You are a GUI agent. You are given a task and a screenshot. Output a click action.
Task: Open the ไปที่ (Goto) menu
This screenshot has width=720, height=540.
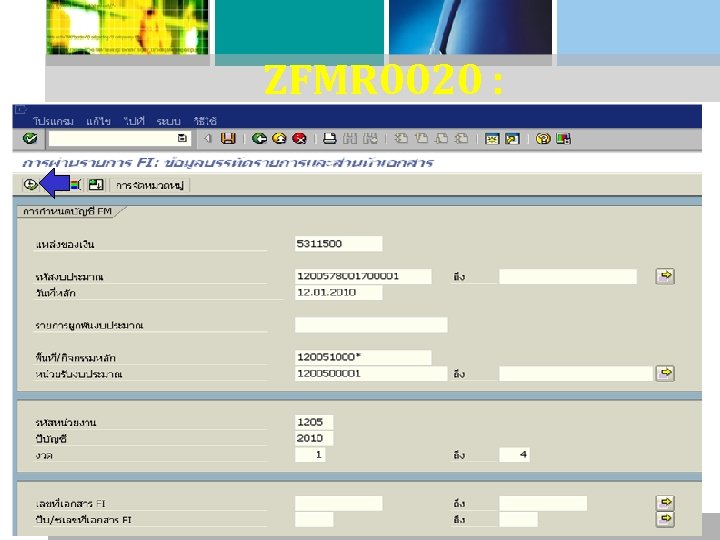[x=134, y=121]
